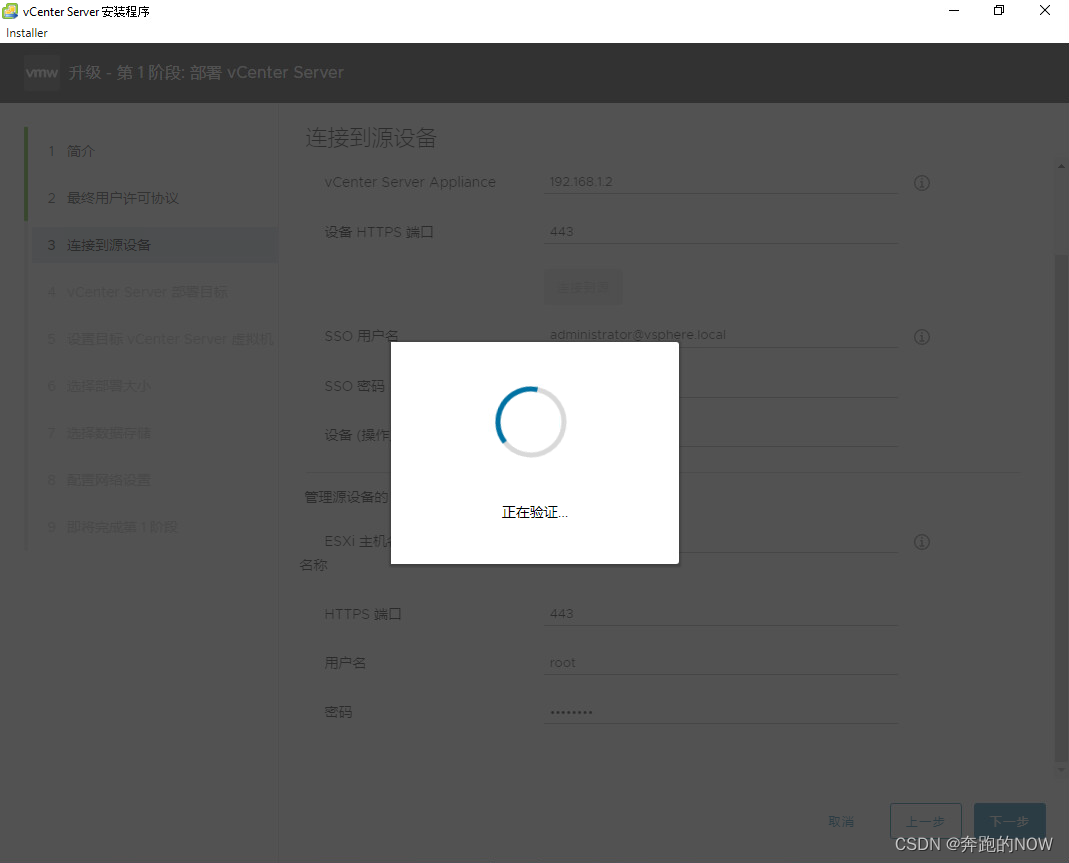Image resolution: width=1069 pixels, height=863 pixels.
Task: Click the info icon beside ESXi 主机 field
Action: (x=922, y=542)
